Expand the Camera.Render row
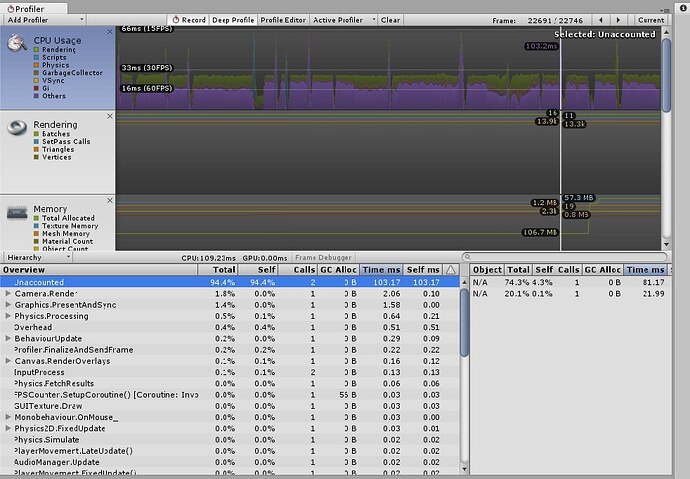The image size is (690, 479). (x=8, y=293)
